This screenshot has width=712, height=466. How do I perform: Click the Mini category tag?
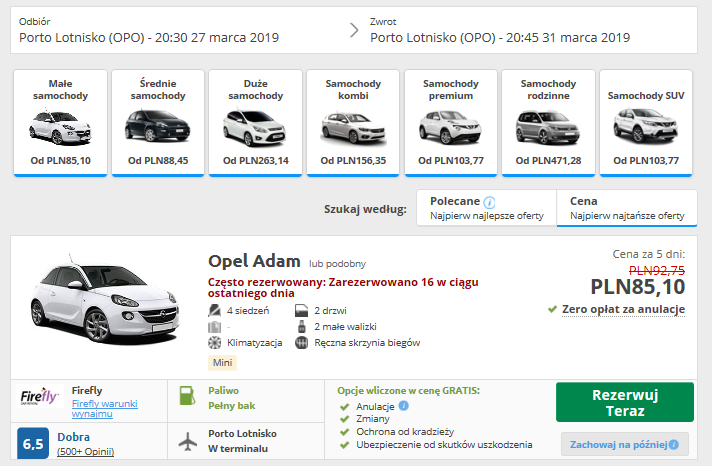pyautogui.click(x=222, y=362)
